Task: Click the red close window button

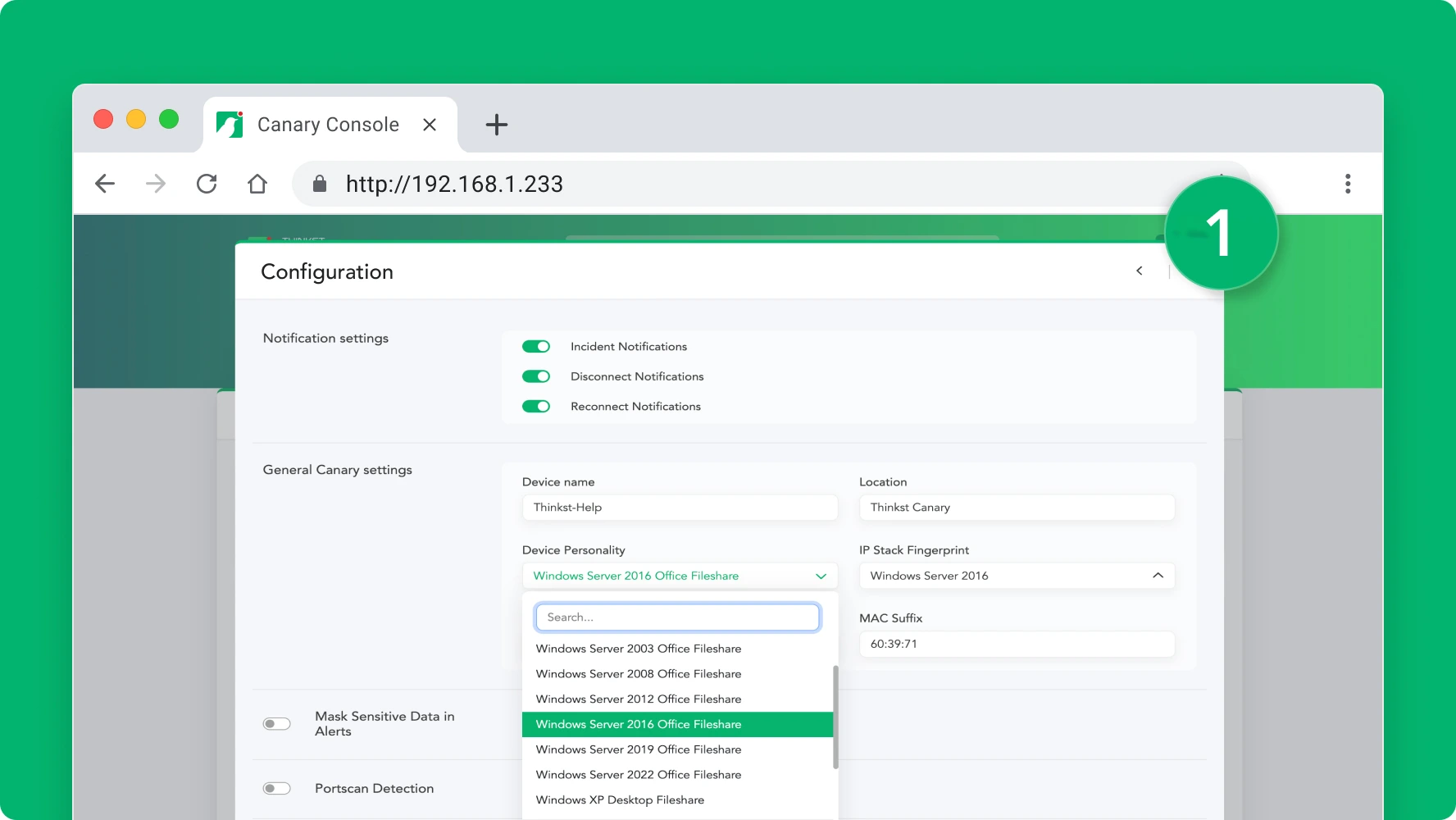Action: (103, 119)
